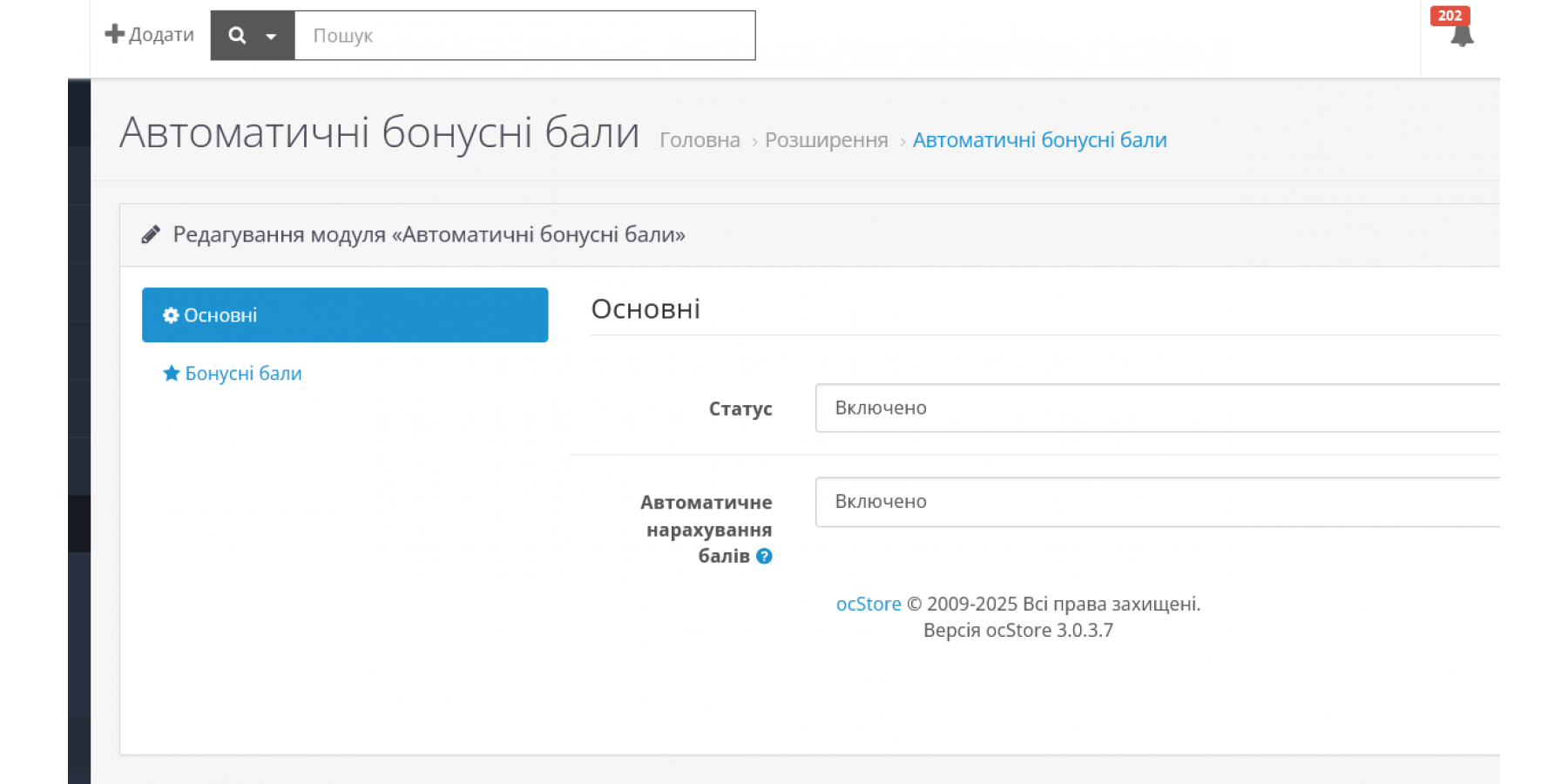
Task: Open Автоматичні бонусні бали breadcrumb link
Action: click(1039, 140)
